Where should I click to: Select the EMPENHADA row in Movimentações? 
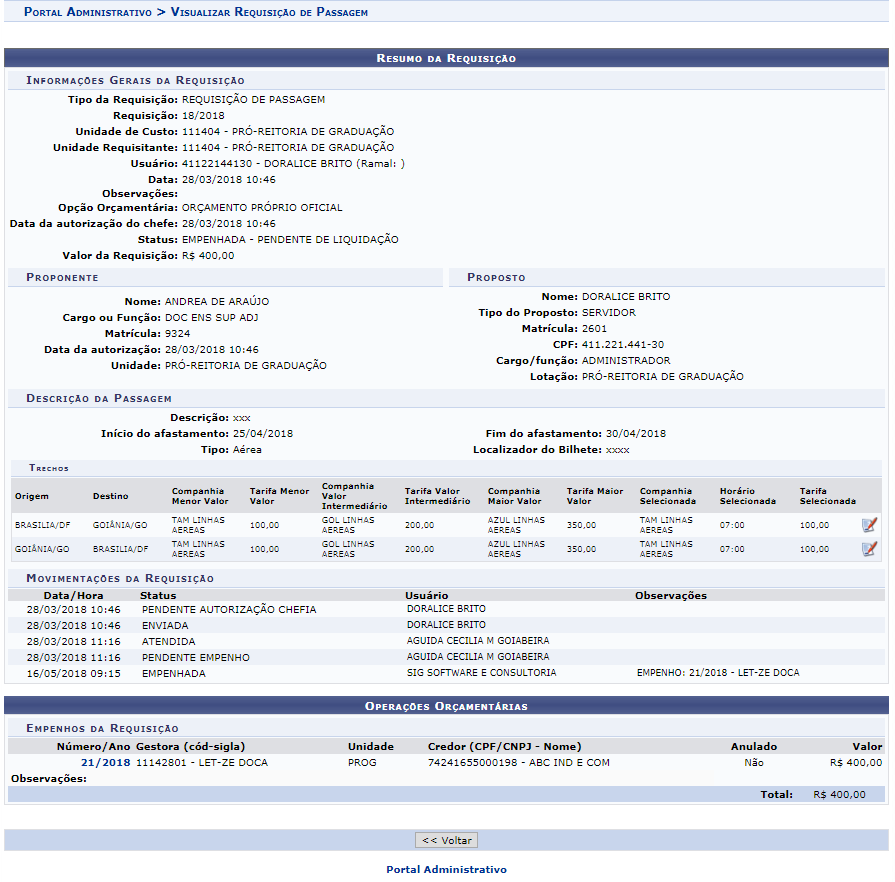coord(173,673)
